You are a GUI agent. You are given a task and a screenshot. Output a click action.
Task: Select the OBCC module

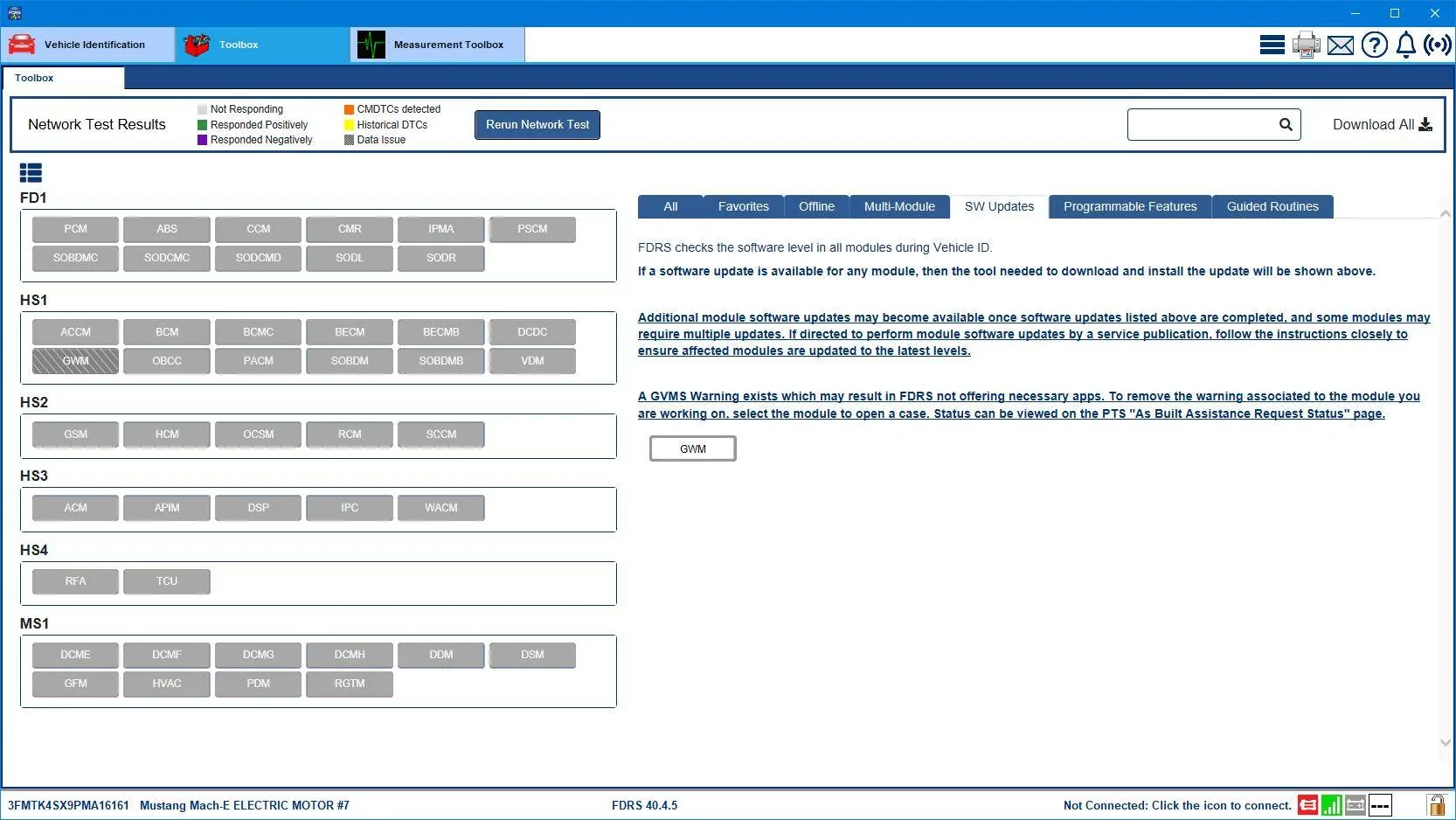pos(167,361)
